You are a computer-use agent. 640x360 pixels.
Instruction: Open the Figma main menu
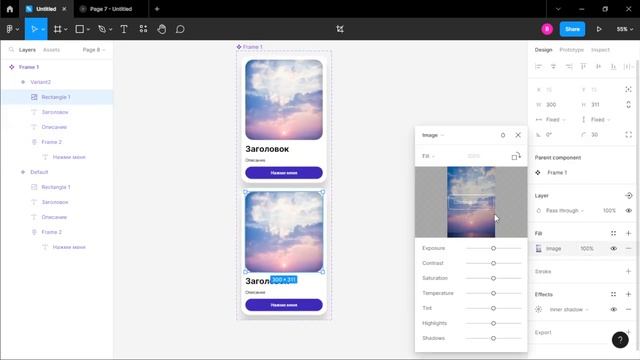point(12,29)
